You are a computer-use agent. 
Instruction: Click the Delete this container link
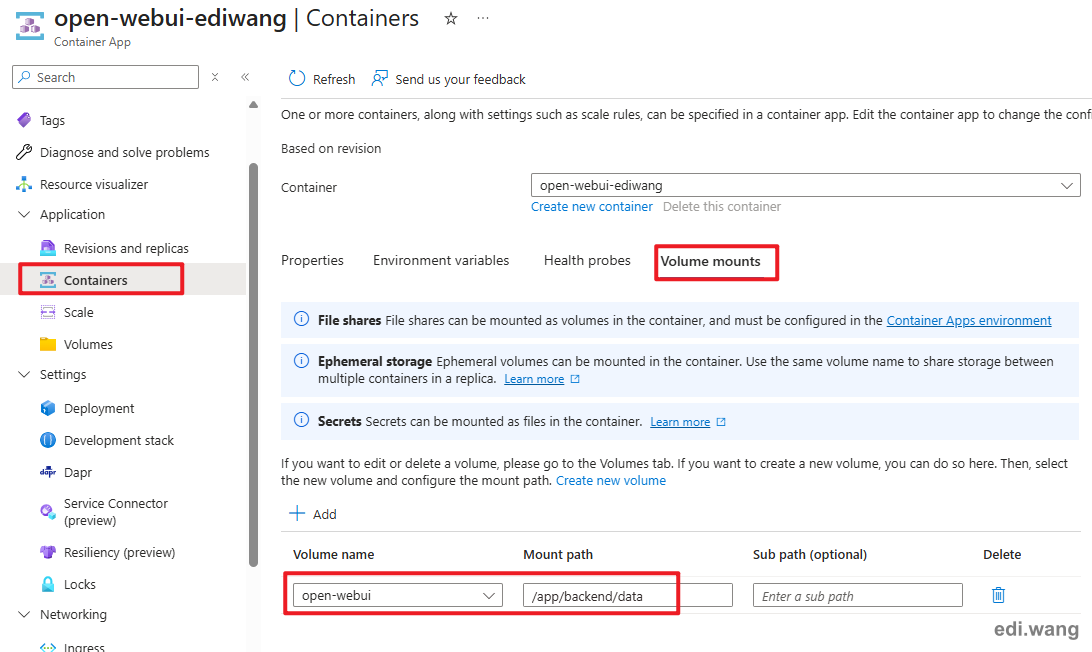point(722,207)
